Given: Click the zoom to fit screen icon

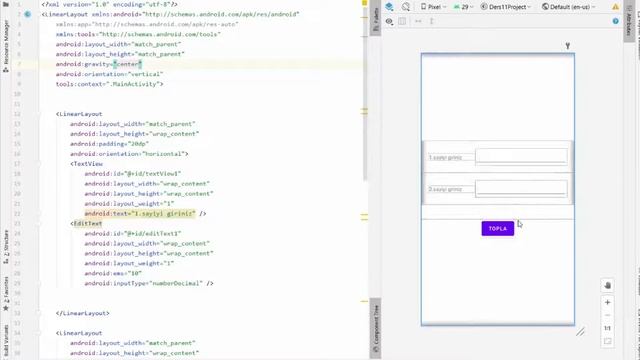Looking at the screenshot, I should (607, 341).
